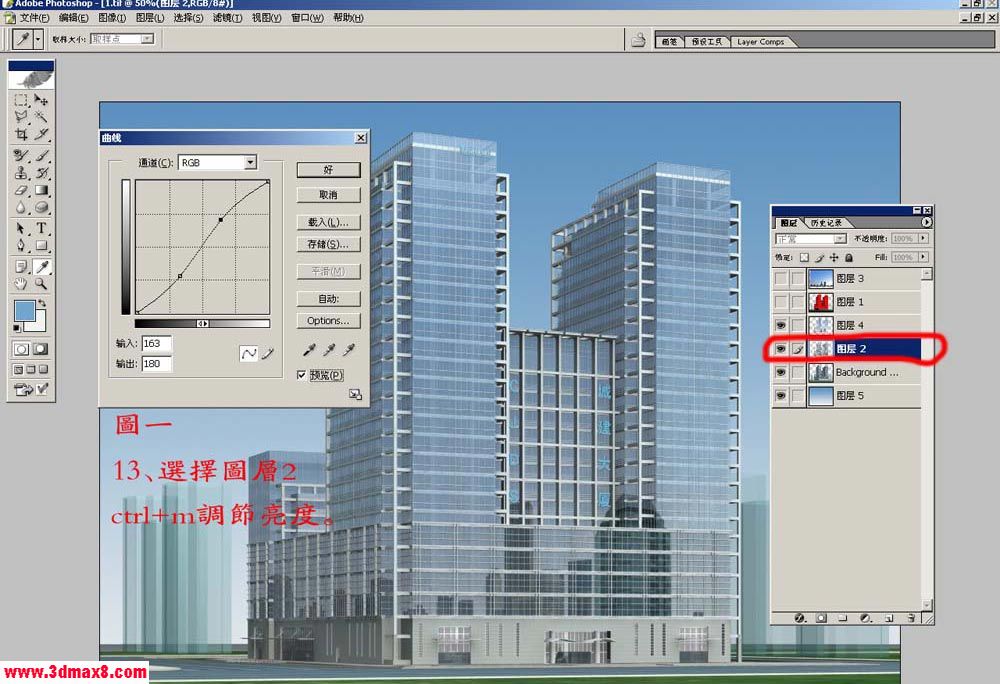Select the Crop tool
1000x684 pixels.
tap(21, 134)
